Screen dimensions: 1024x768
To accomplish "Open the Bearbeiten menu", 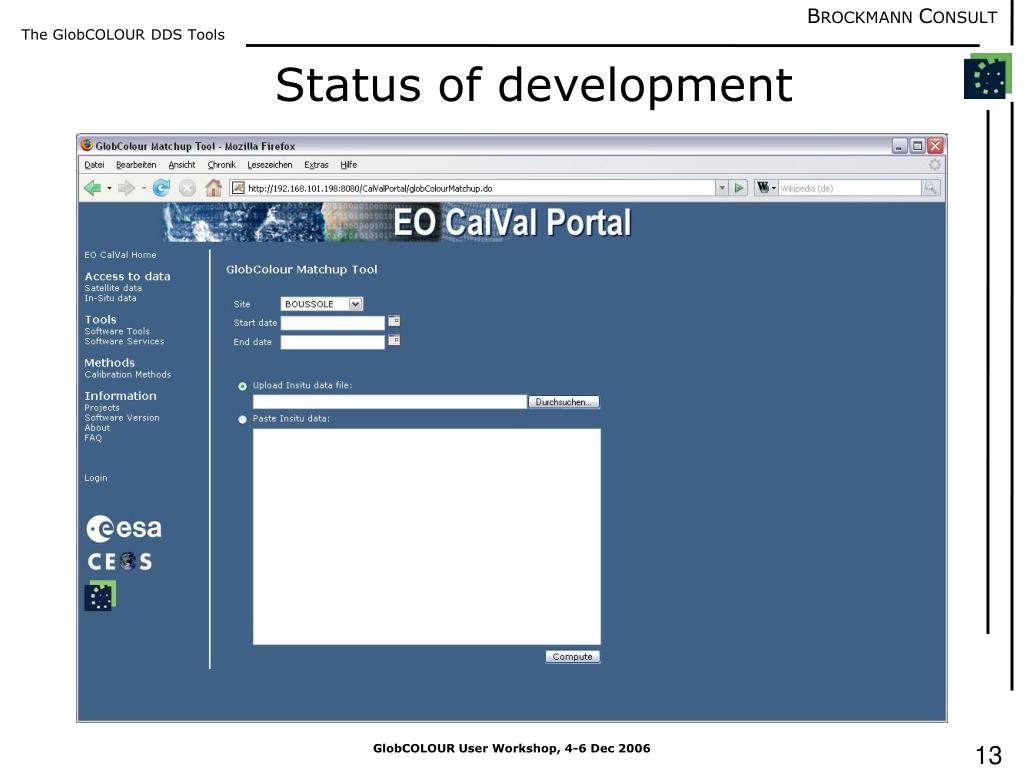I will pyautogui.click(x=136, y=165).
